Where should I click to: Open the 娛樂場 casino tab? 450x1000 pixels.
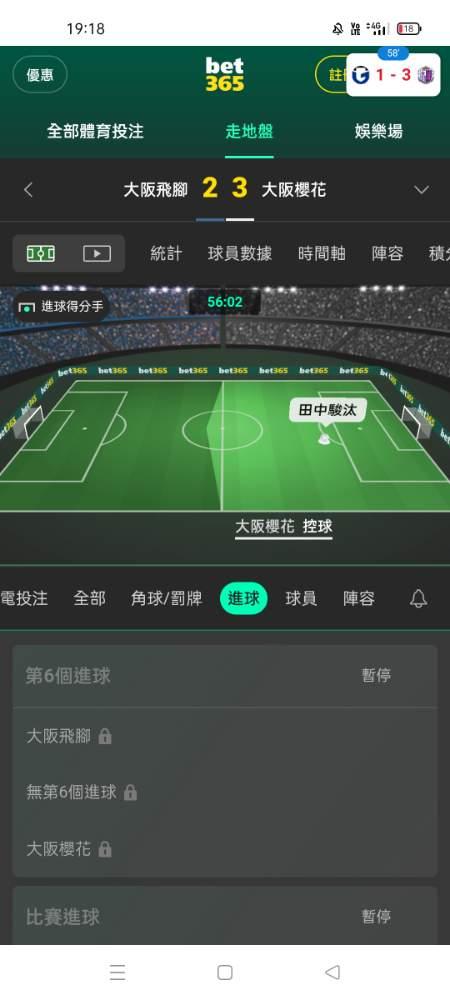coord(379,131)
